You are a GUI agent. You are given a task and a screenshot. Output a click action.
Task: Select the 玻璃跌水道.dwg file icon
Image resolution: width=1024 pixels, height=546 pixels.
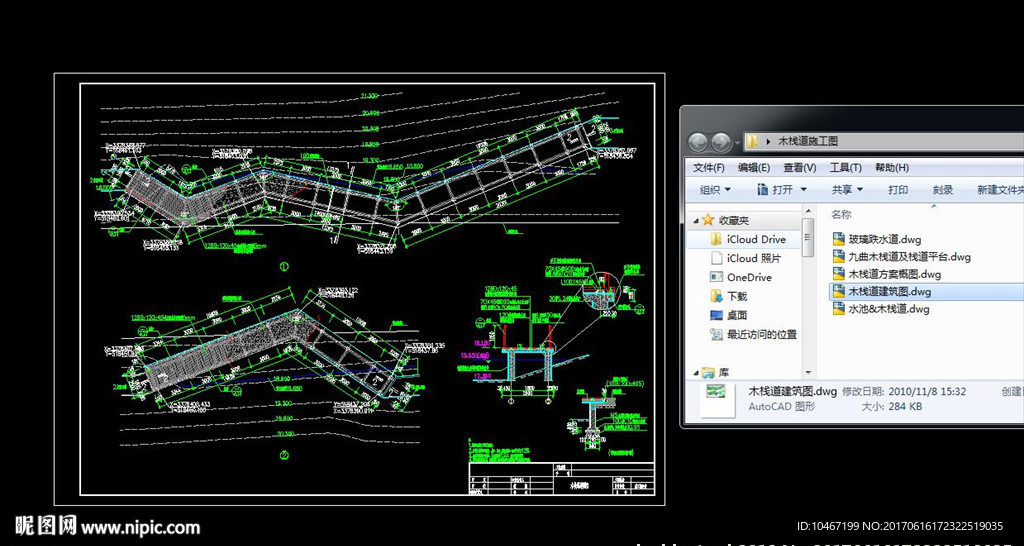838,239
